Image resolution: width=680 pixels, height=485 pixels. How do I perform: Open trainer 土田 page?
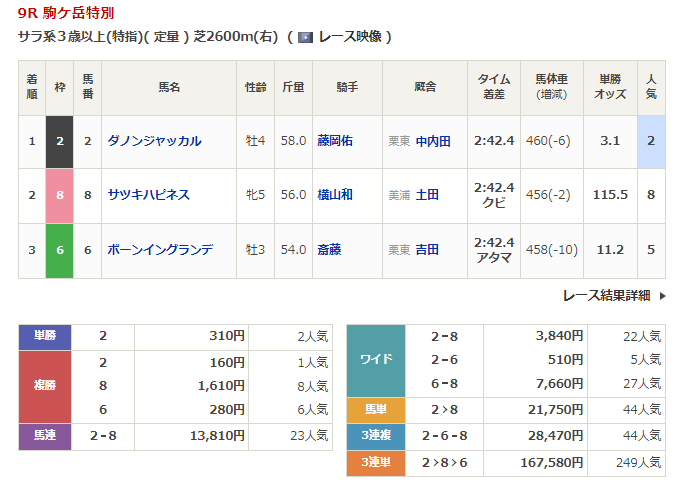click(427, 195)
